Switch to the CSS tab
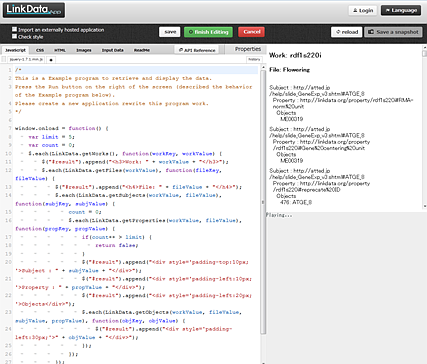Viewport: 427px width, 364px height. point(40,50)
